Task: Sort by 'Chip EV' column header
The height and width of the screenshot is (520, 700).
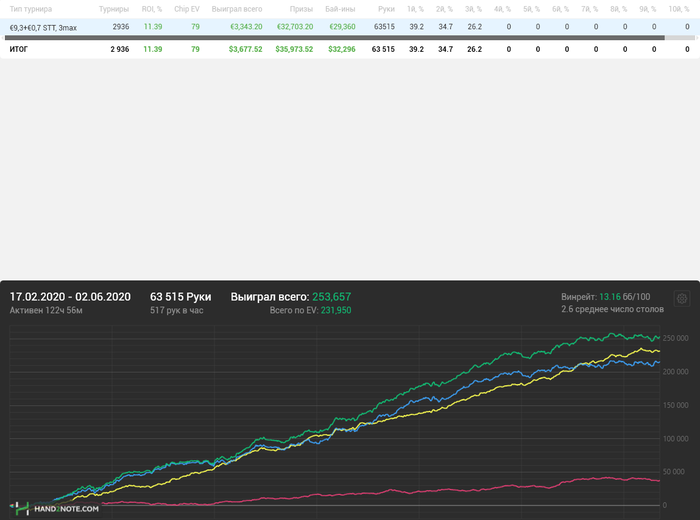Action: pos(187,9)
